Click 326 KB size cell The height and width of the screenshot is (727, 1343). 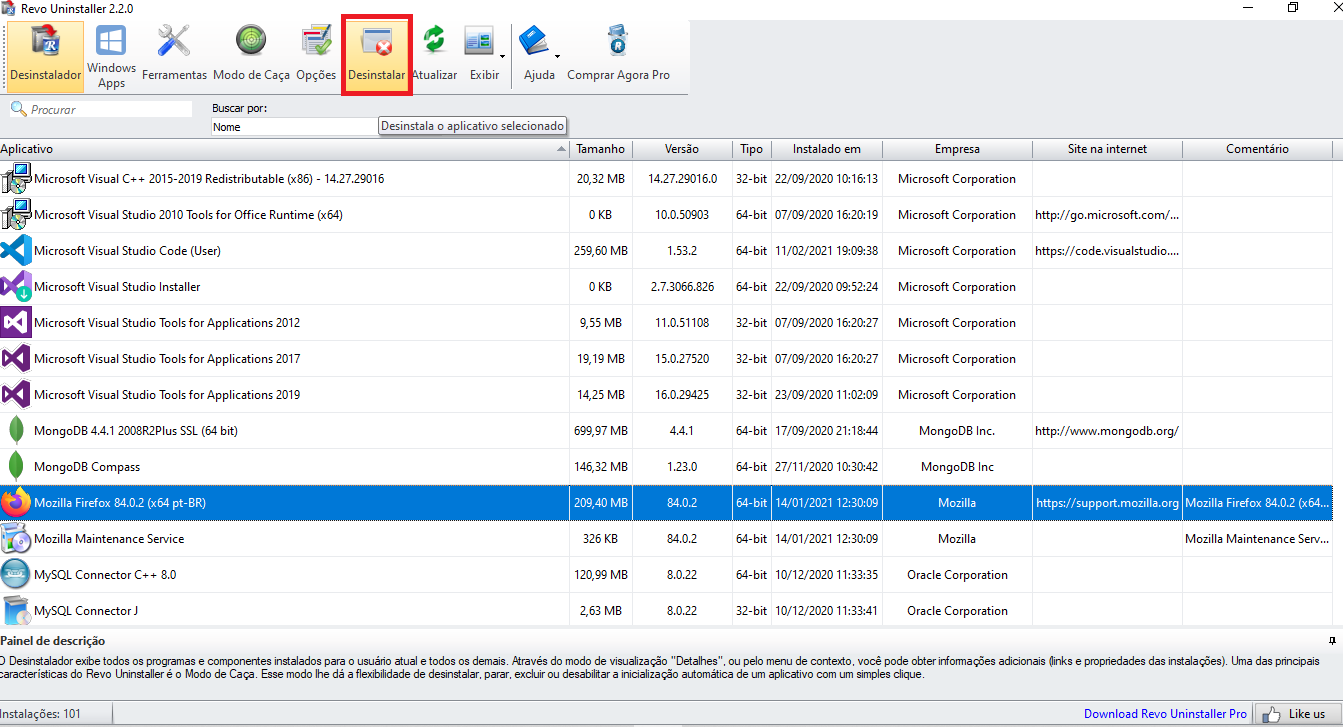pyautogui.click(x=601, y=539)
